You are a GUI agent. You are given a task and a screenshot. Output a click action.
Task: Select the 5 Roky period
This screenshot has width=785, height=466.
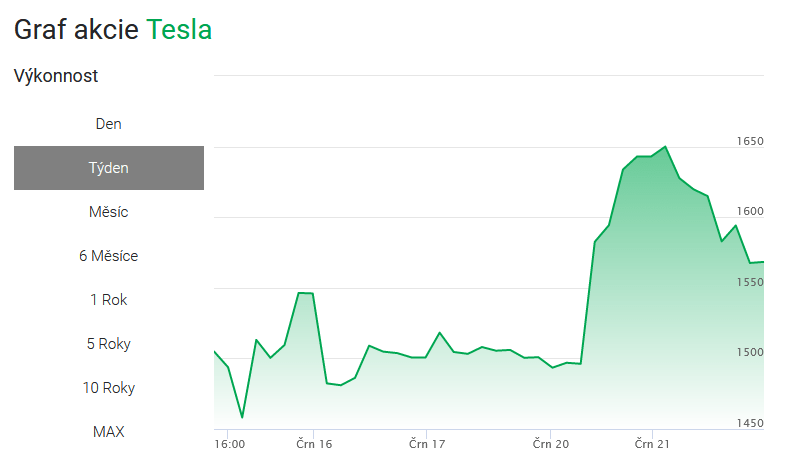(108, 344)
